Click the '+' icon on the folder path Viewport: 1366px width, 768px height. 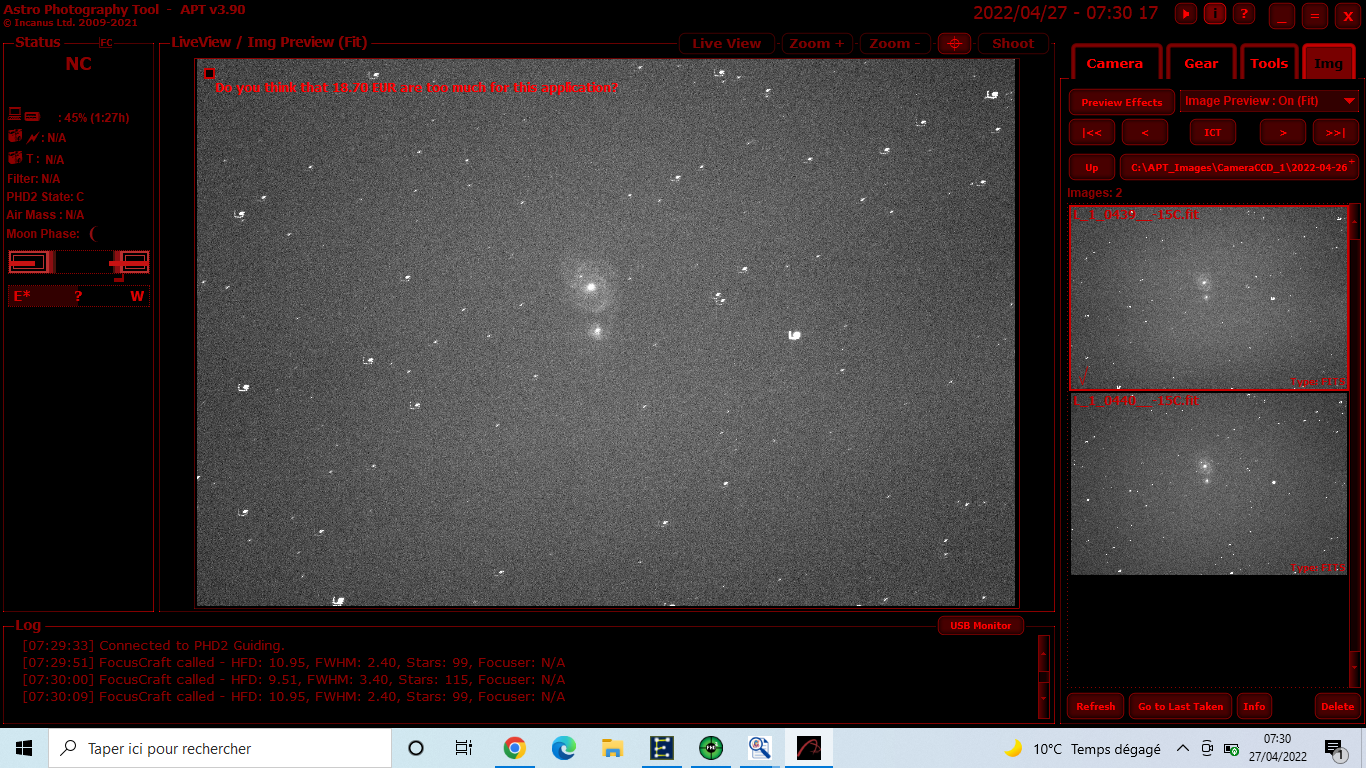point(1352,160)
